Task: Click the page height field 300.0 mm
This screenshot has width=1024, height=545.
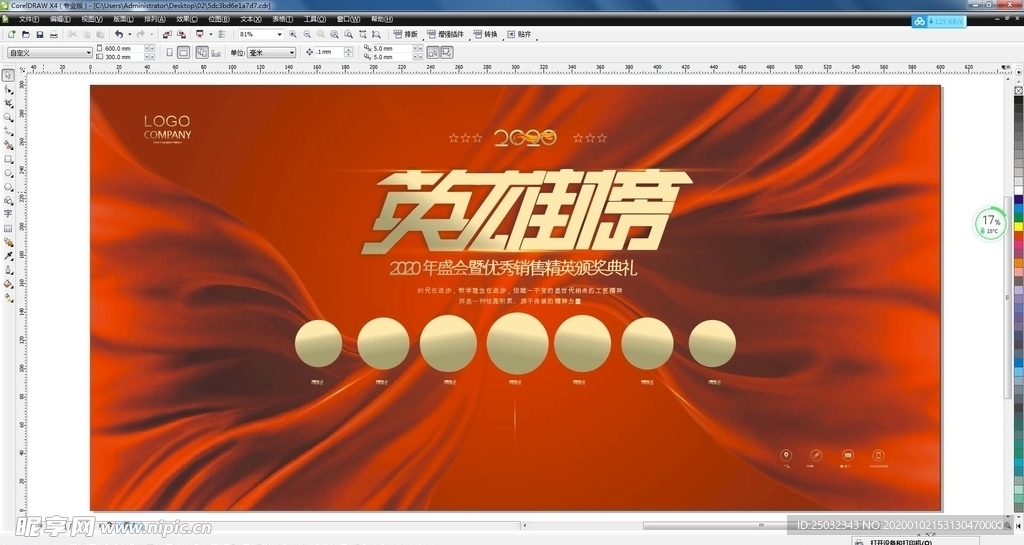Action: [123, 57]
